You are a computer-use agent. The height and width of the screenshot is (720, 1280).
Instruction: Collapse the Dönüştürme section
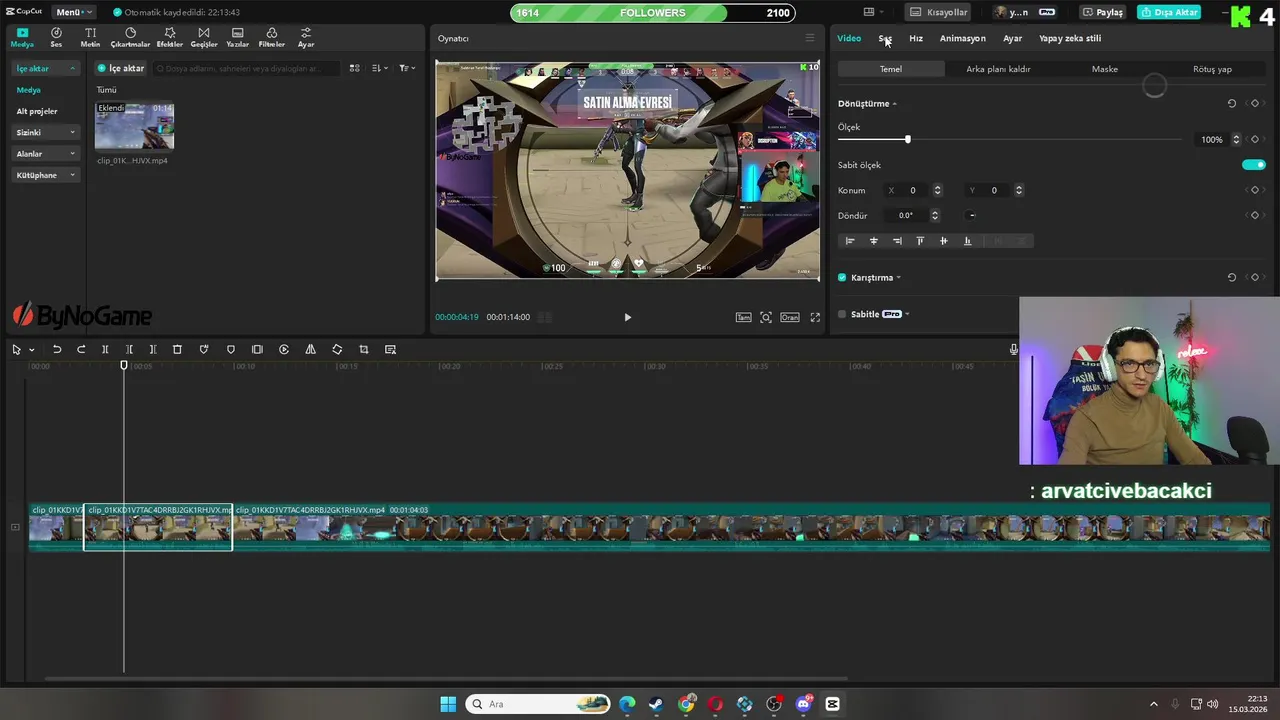click(x=895, y=104)
